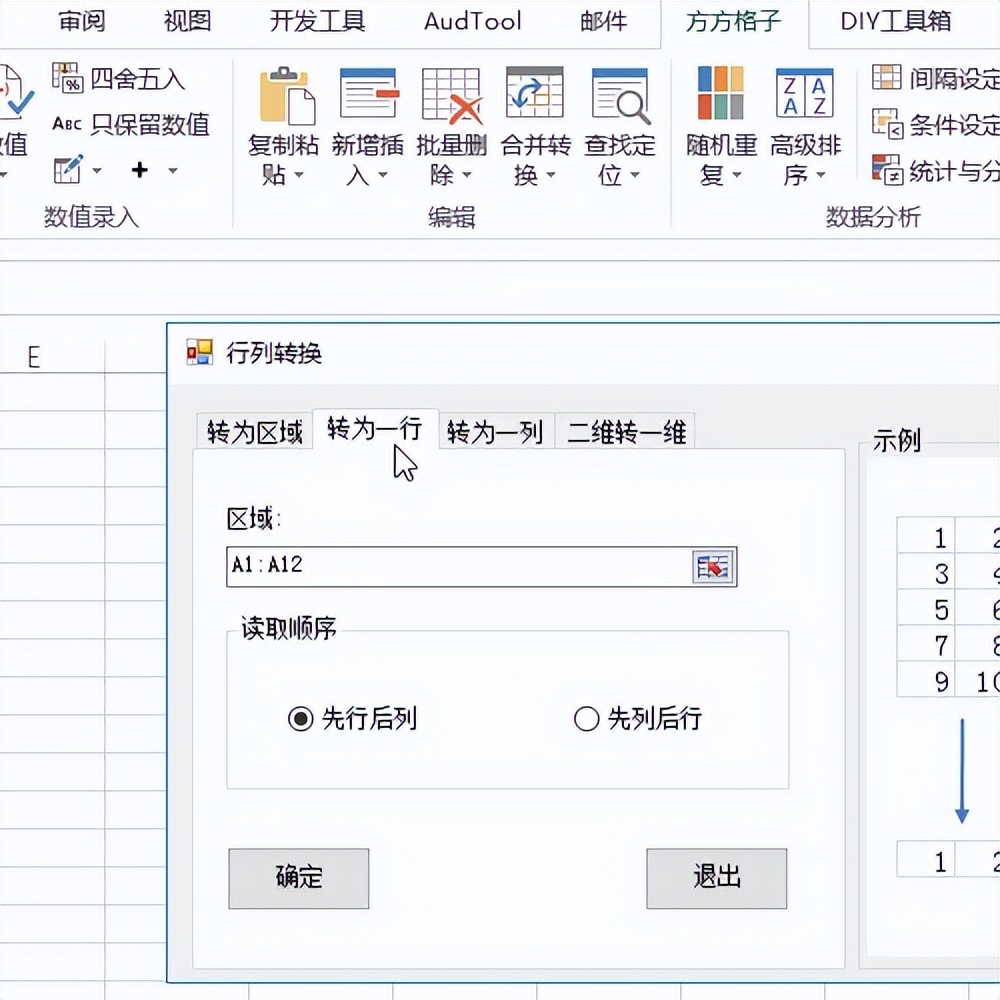
Task: Click the 读取顺序 group label
Action: 288,628
